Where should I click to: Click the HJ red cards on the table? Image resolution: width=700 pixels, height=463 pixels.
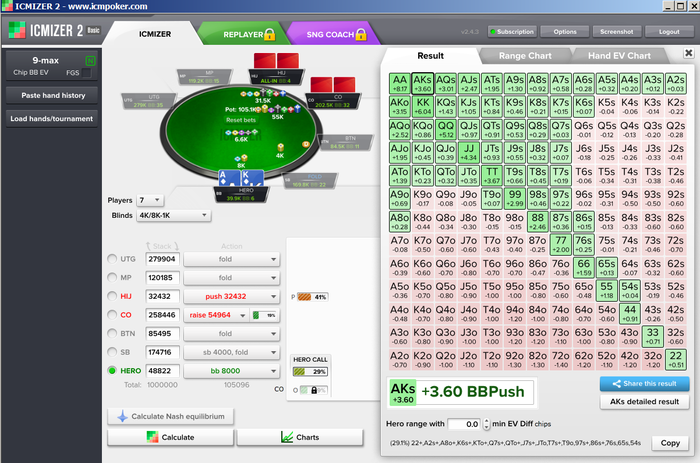click(x=276, y=60)
